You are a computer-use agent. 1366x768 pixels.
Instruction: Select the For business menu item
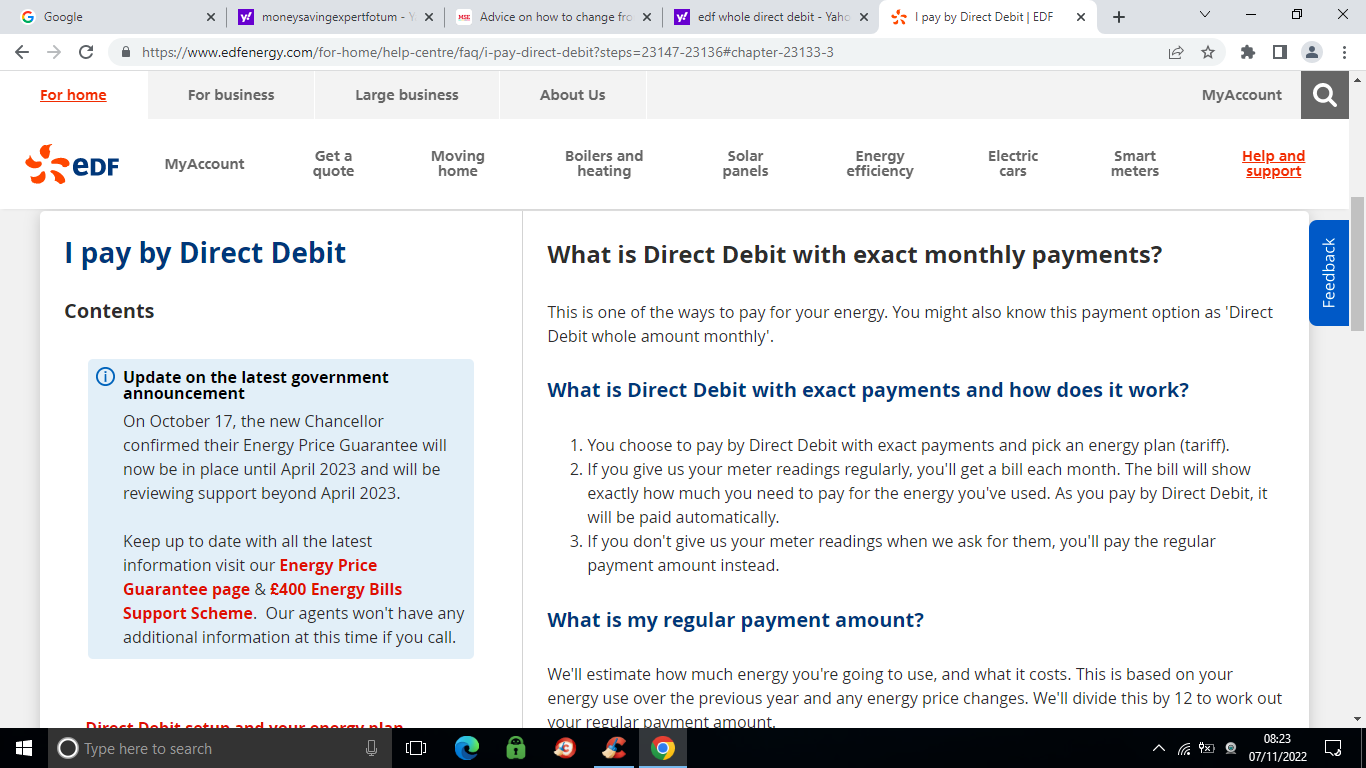pos(231,95)
